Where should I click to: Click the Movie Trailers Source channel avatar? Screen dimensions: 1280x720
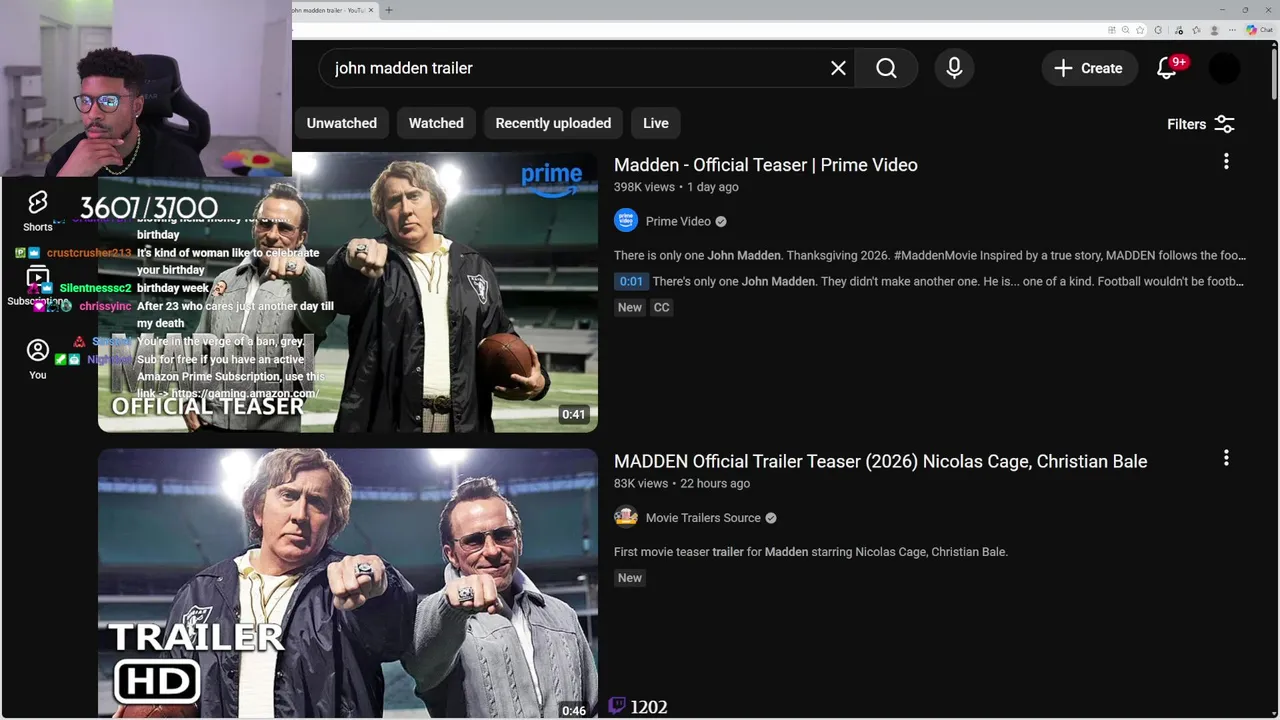coord(626,517)
